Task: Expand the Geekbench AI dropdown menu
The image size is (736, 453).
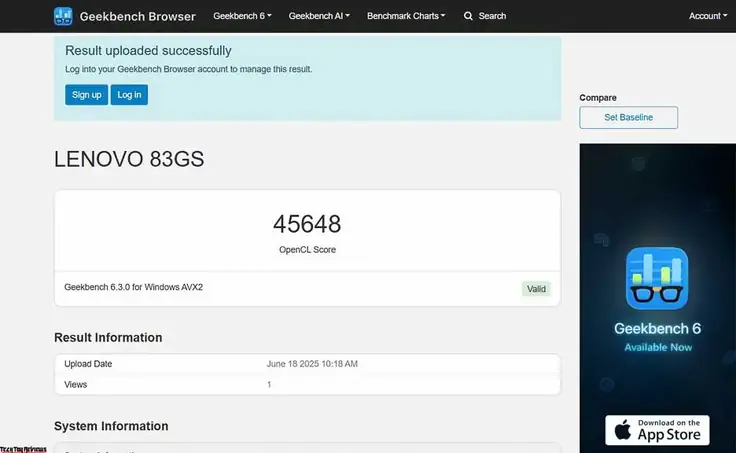Action: [x=319, y=16]
